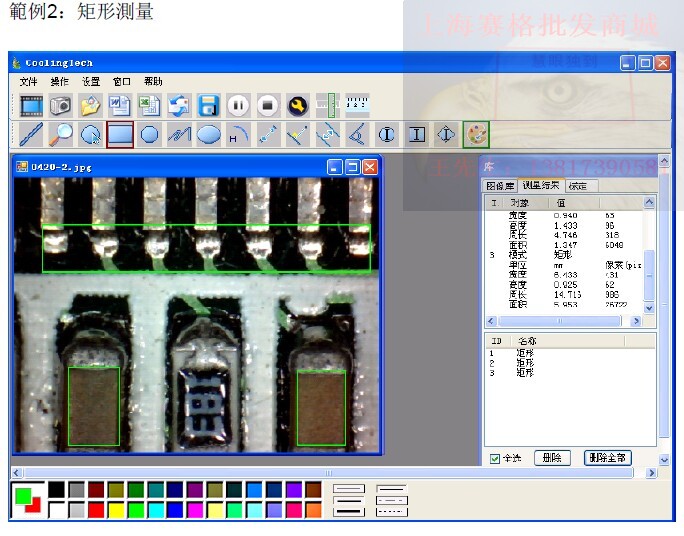This screenshot has height=536, width=684.
Task: Select the vertical green ruler icon
Action: coord(328,106)
